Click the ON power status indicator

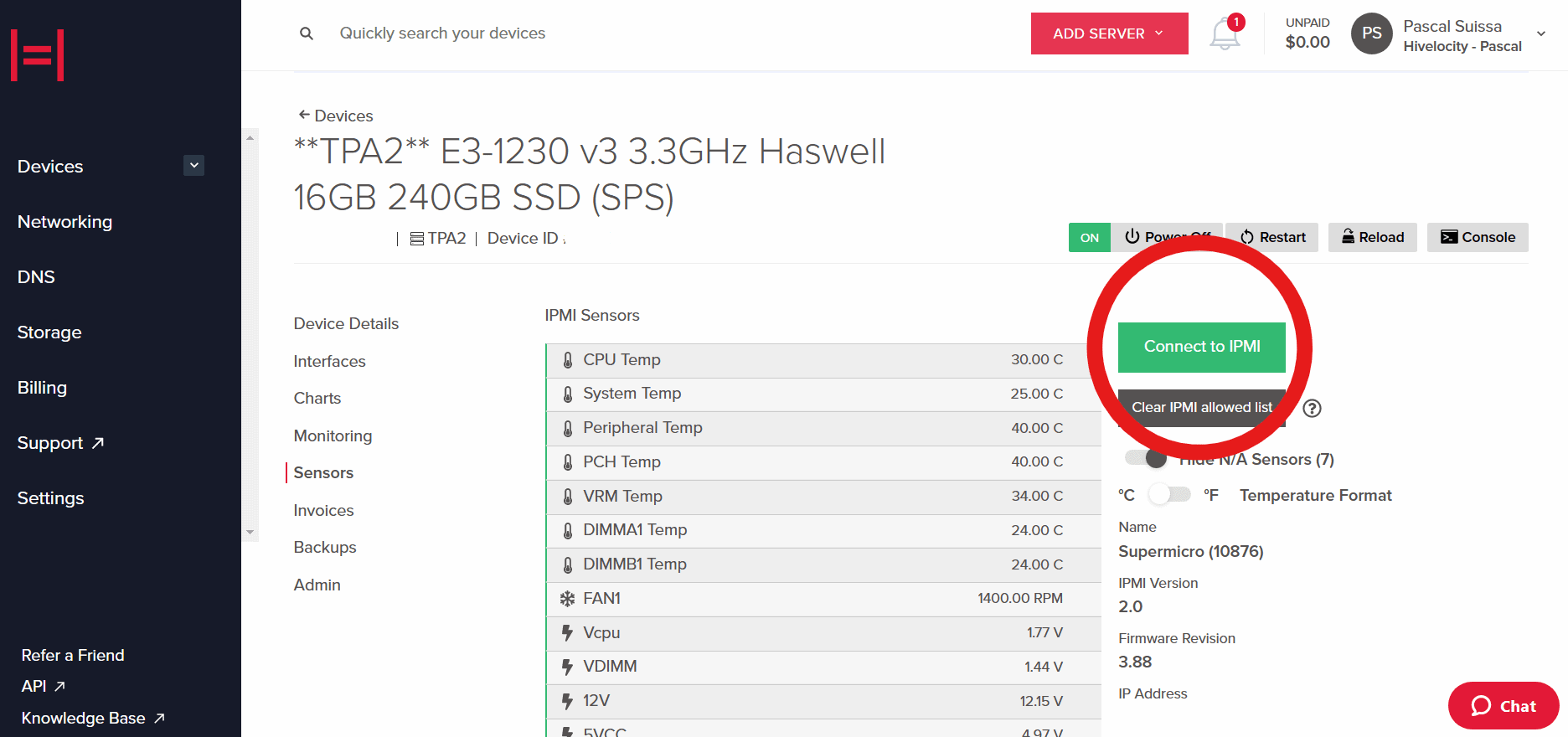click(x=1090, y=238)
